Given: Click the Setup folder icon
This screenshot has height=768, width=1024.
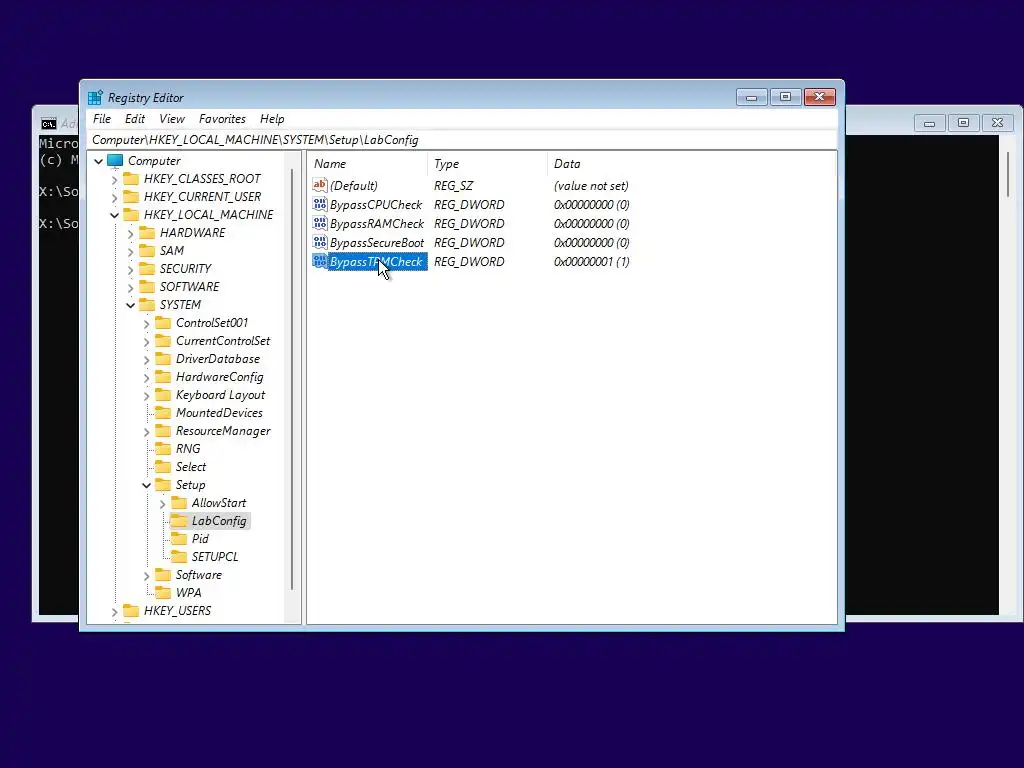Looking at the screenshot, I should (x=163, y=485).
